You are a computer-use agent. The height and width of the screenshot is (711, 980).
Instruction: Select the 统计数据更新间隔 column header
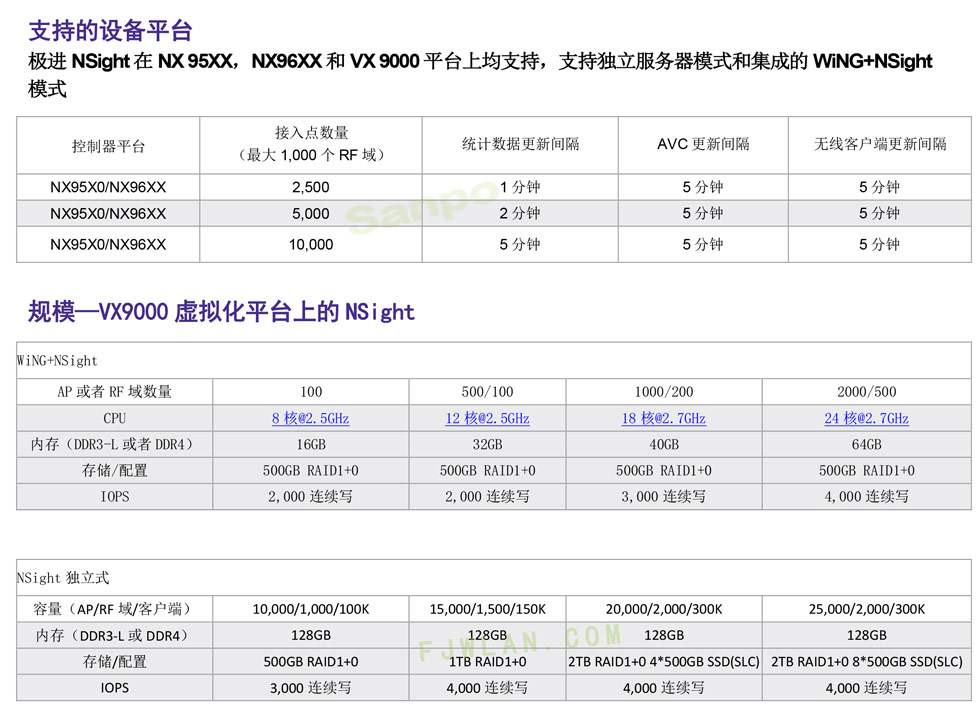520,144
